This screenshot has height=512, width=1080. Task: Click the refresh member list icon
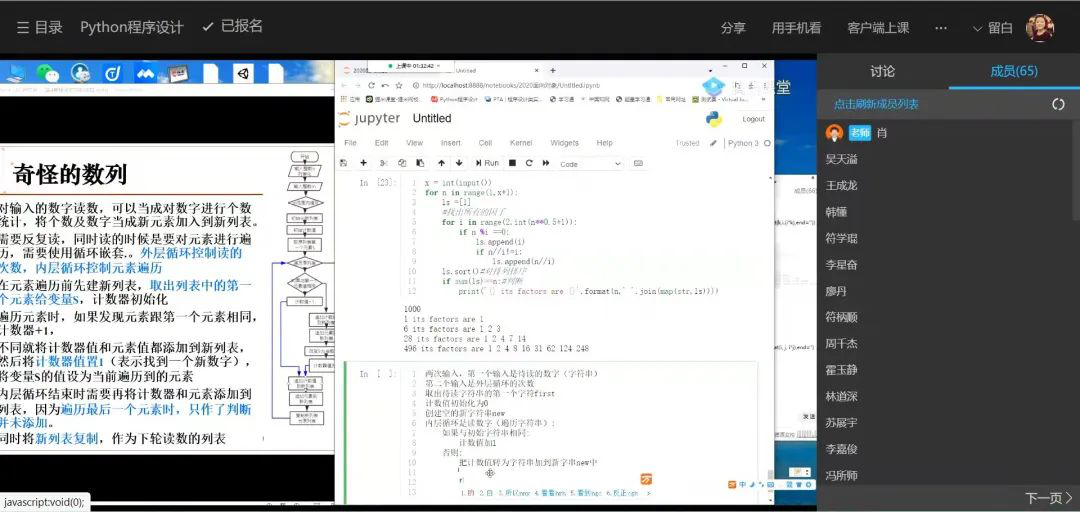pos(1058,104)
